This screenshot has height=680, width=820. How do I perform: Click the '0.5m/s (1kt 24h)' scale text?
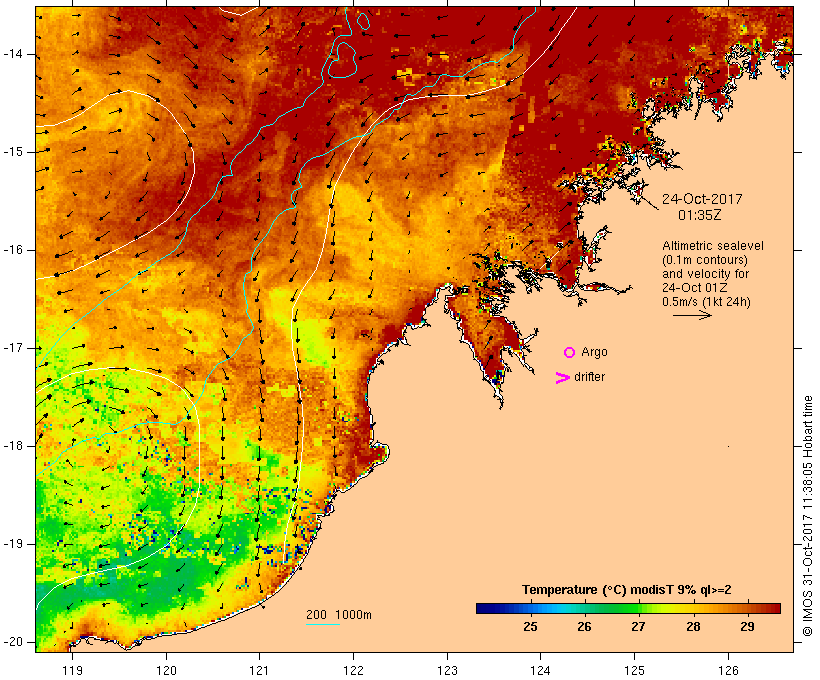(x=706, y=302)
